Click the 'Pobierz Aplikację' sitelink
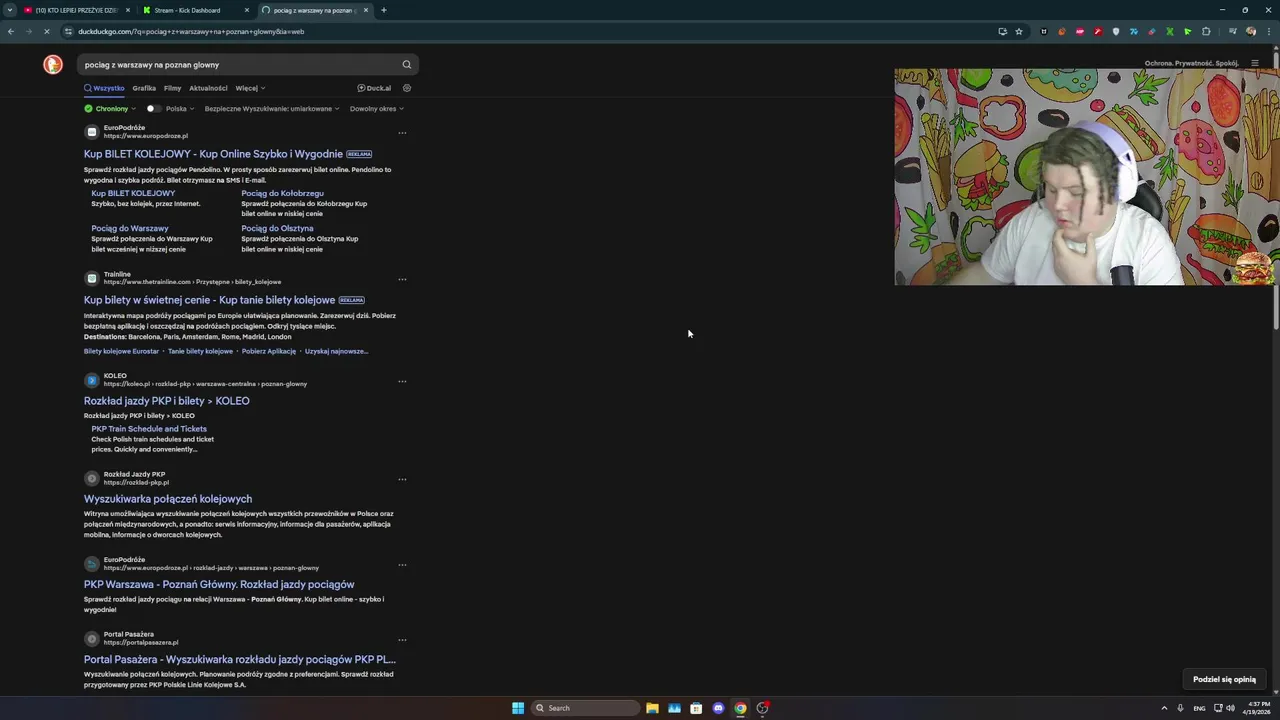The image size is (1280, 720). [269, 351]
